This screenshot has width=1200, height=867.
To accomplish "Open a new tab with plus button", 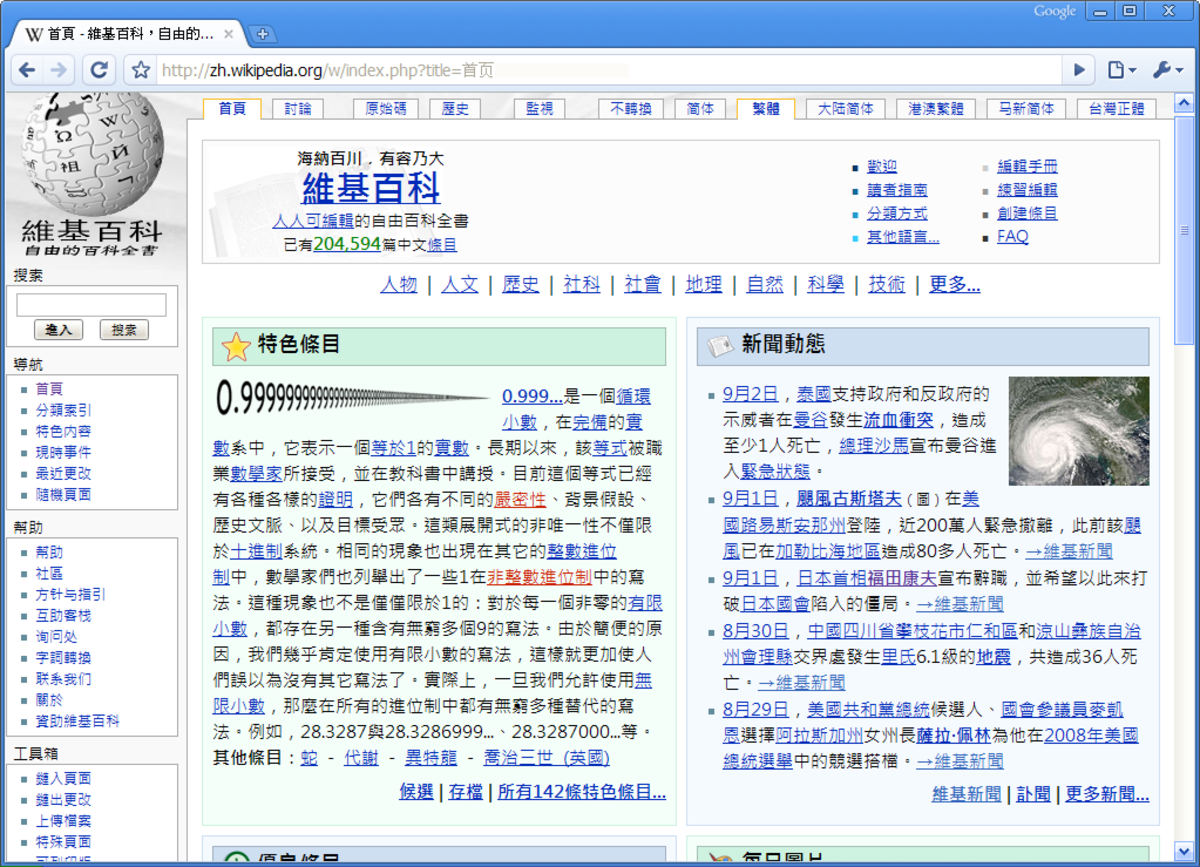I will pos(262,34).
